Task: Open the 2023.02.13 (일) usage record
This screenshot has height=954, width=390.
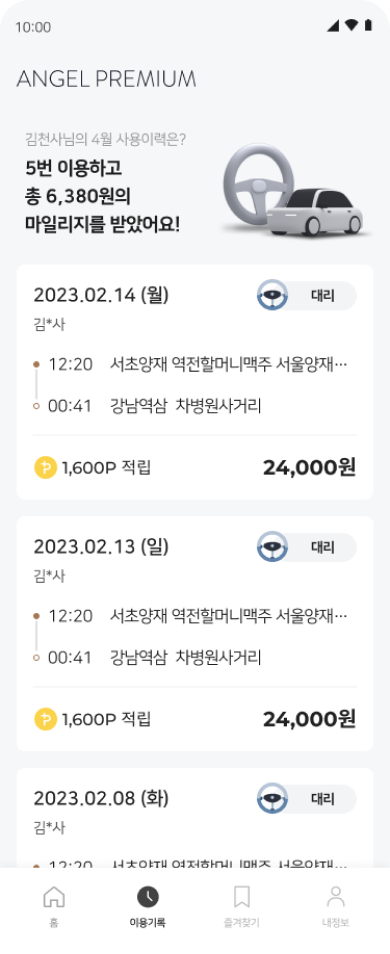Action: click(x=195, y=633)
